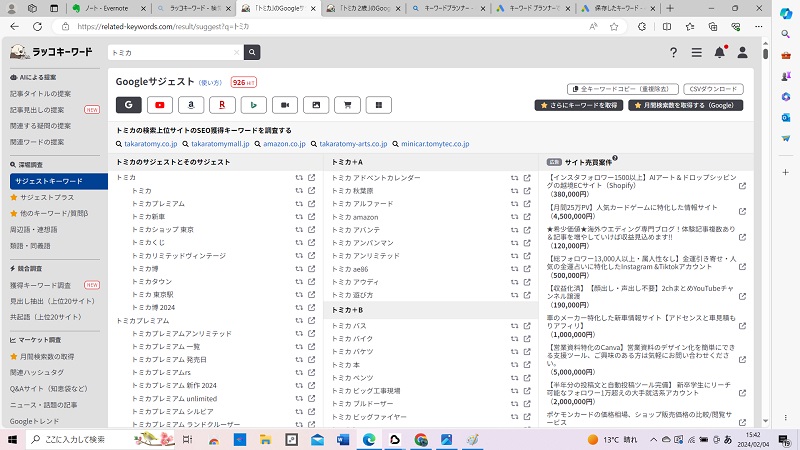
Task: Select the video camera suggest source icon
Action: click(x=285, y=105)
